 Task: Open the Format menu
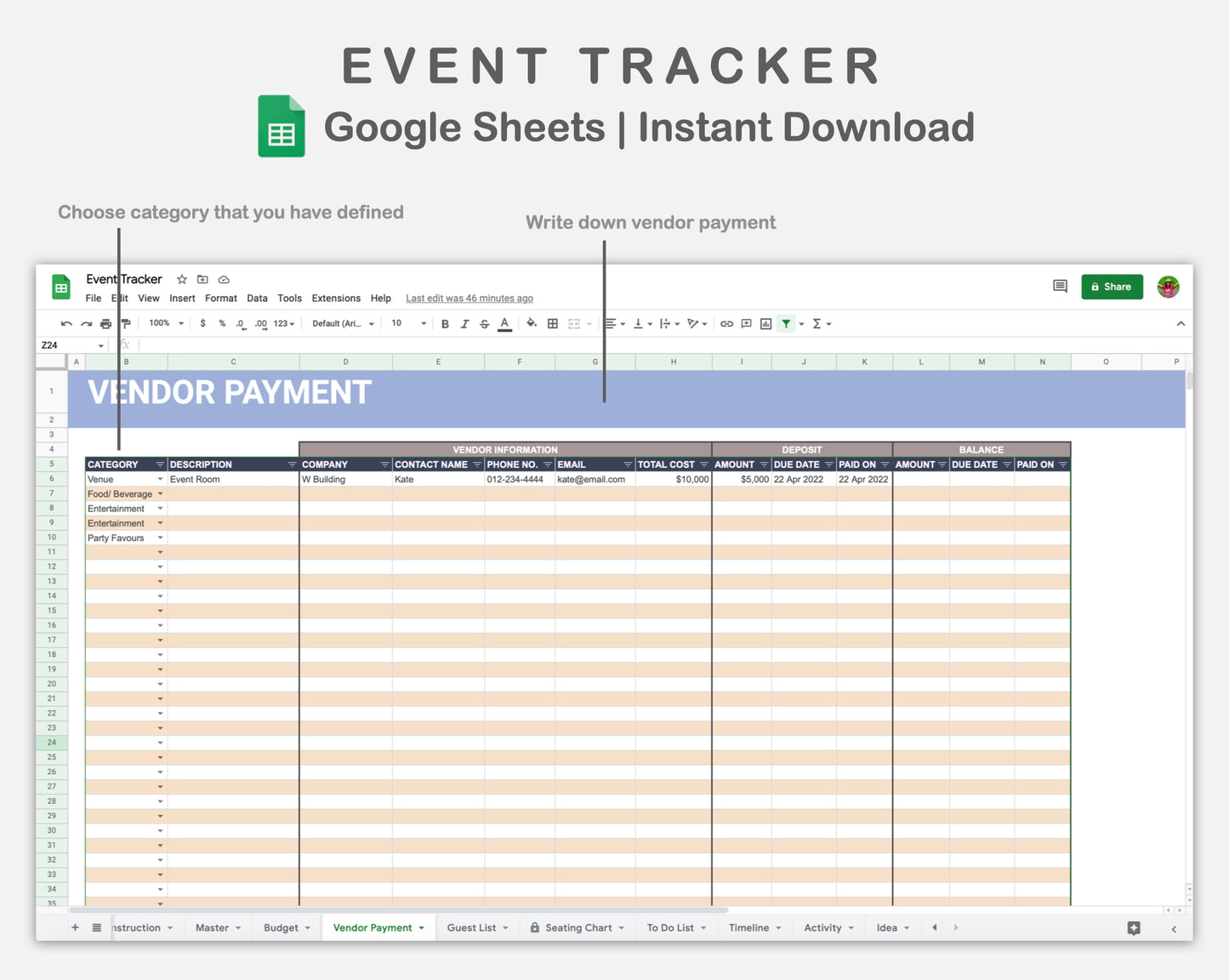click(x=220, y=299)
